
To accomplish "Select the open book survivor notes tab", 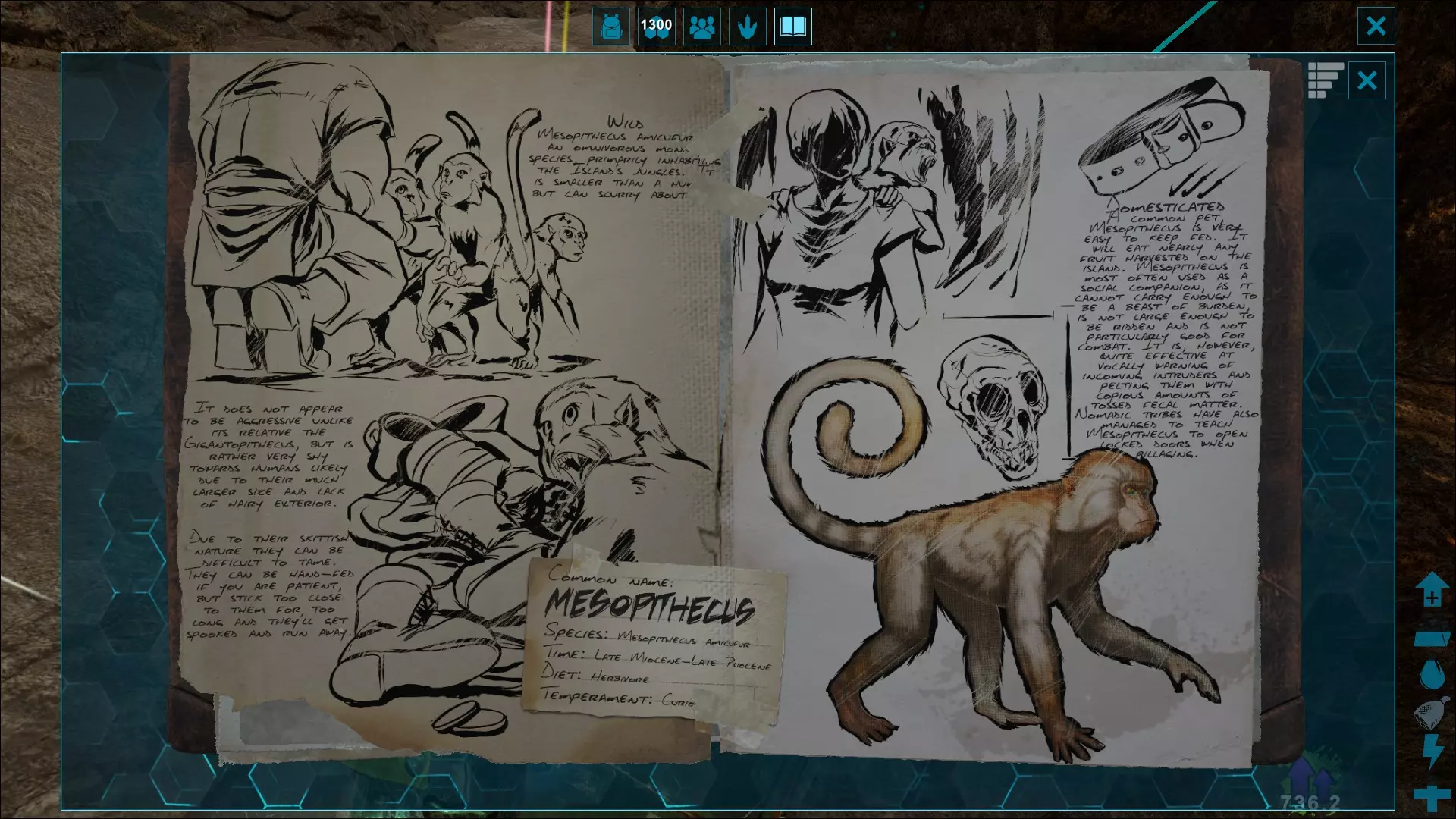I will click(x=792, y=27).
